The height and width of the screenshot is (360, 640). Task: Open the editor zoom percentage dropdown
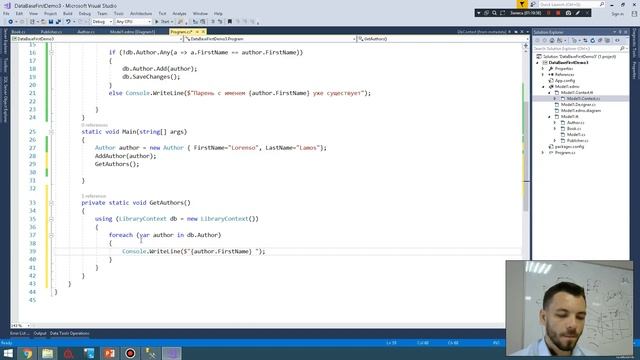point(20,326)
